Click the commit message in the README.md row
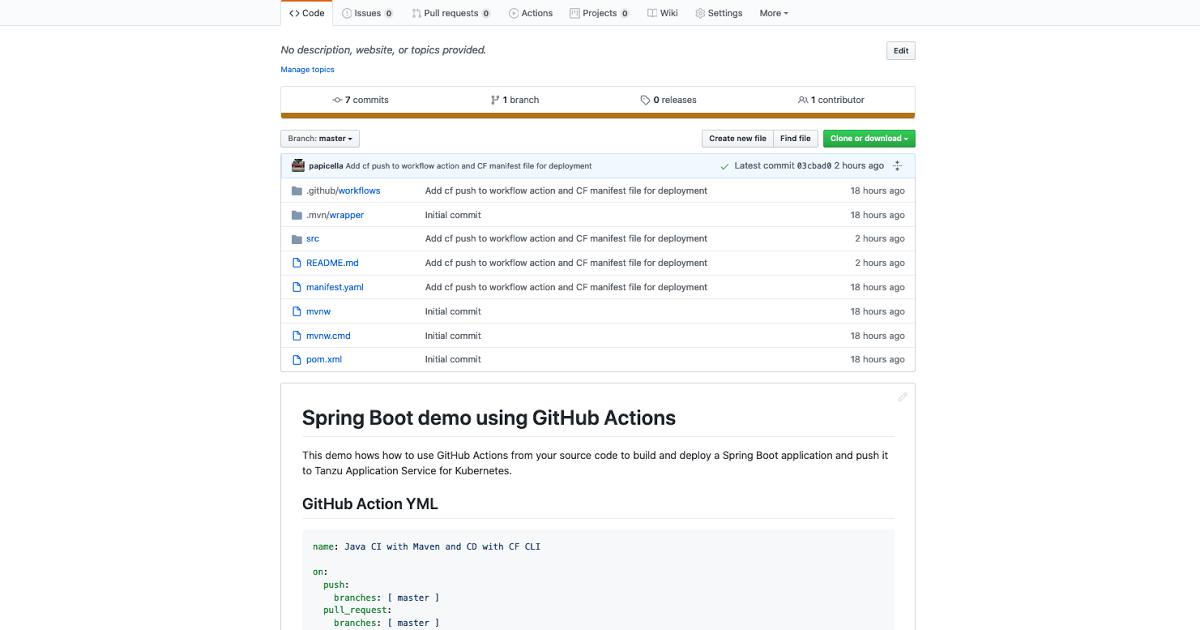 (x=566, y=263)
